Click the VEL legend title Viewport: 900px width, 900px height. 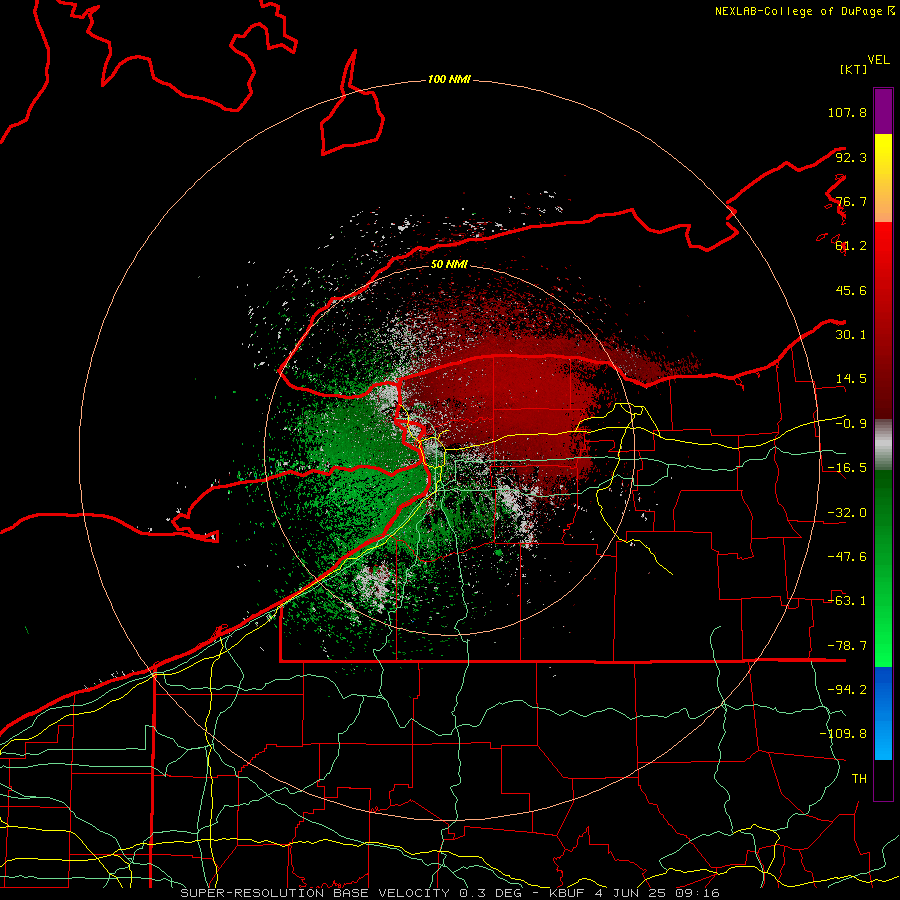click(878, 60)
